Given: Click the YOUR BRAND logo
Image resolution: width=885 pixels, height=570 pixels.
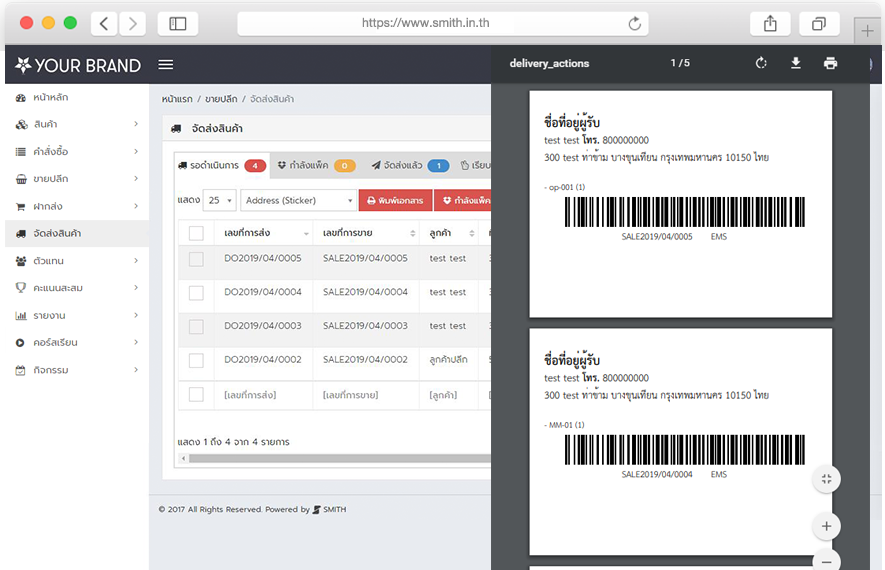Looking at the screenshot, I should [x=78, y=65].
